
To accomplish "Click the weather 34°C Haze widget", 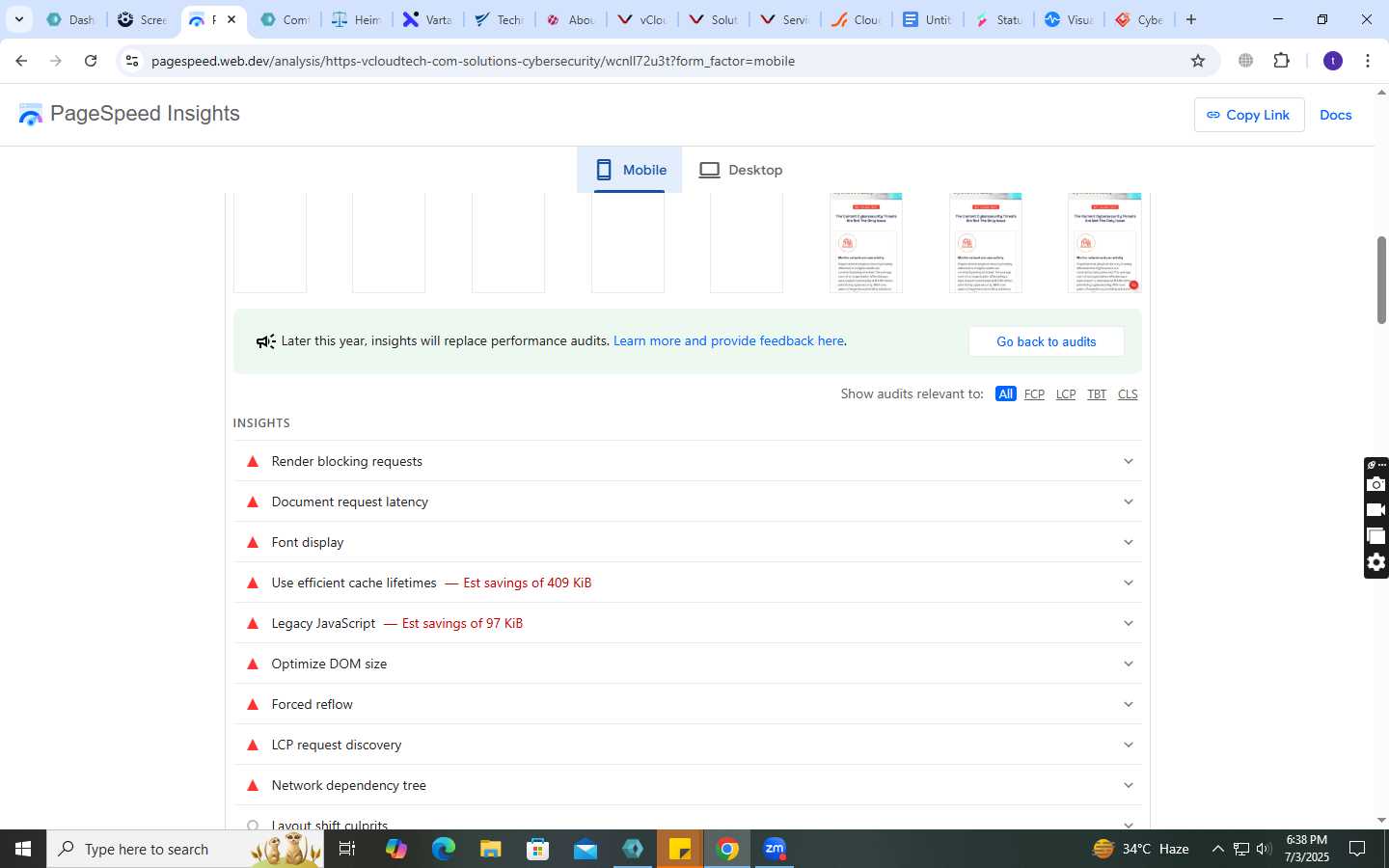I will [1141, 849].
